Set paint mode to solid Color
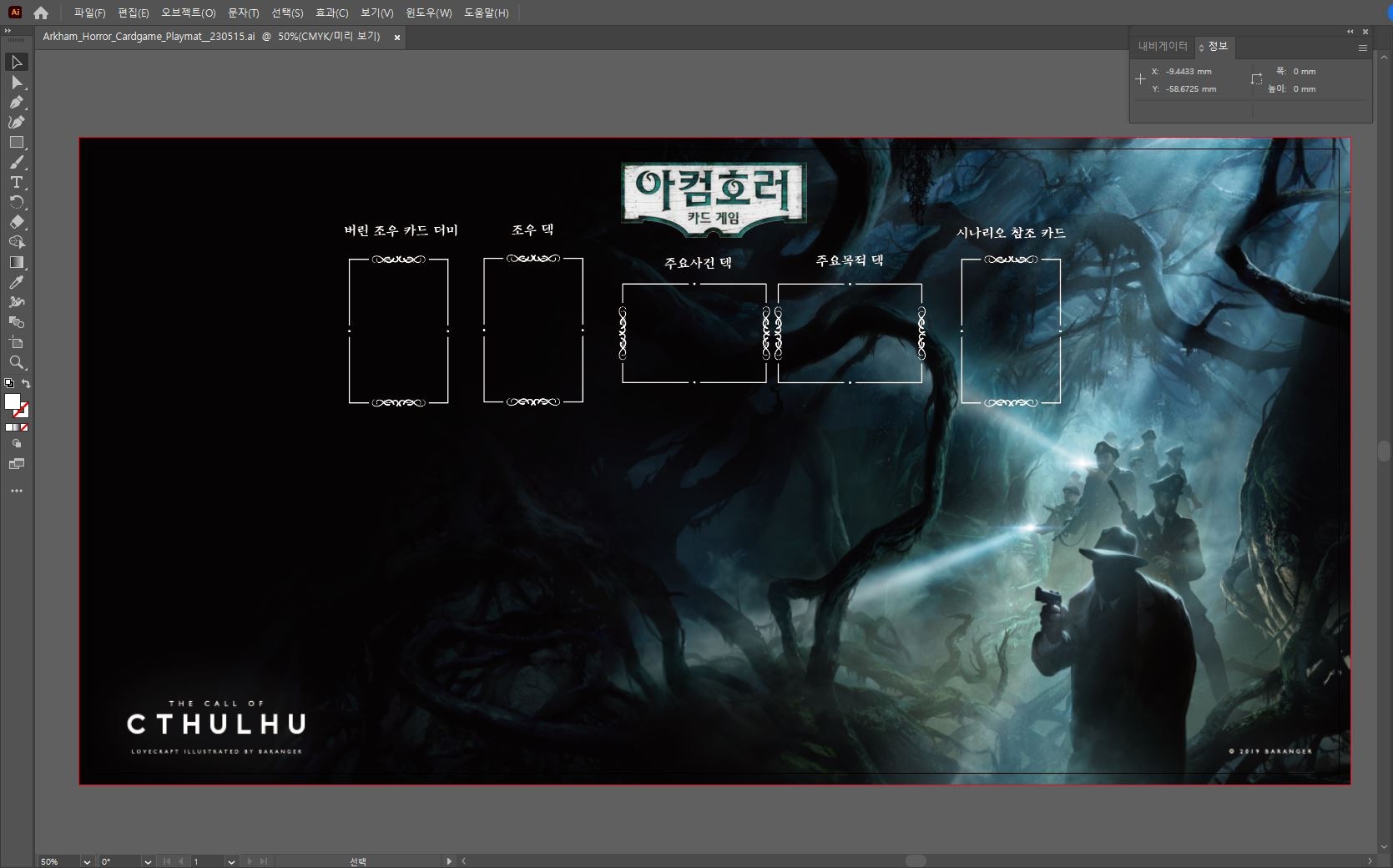 tap(9, 427)
